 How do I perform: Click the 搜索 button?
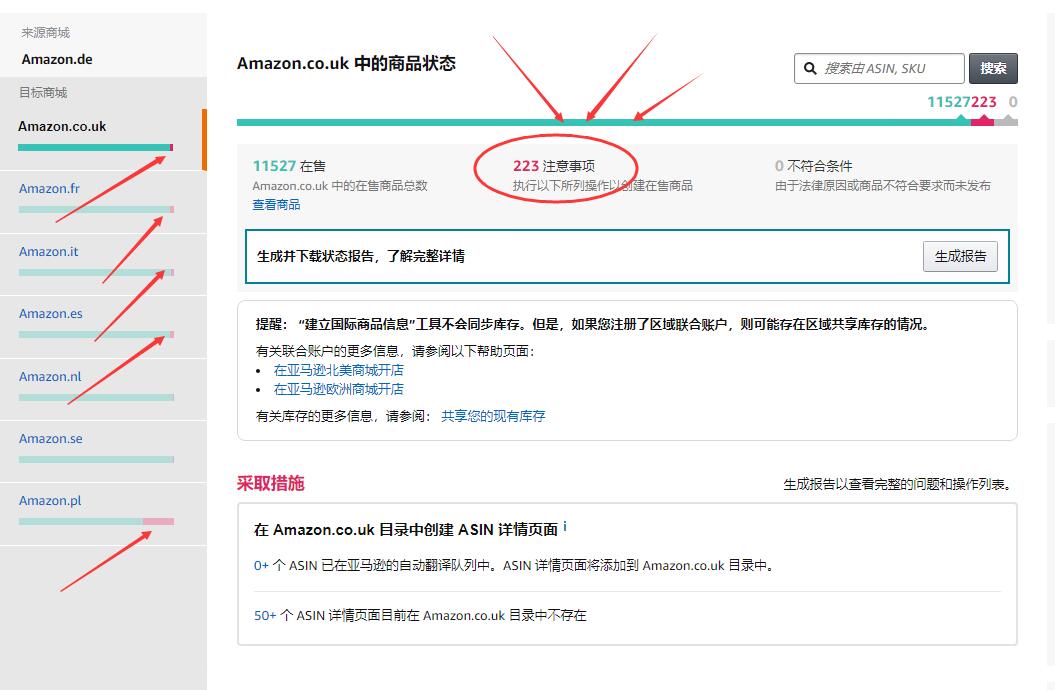click(x=993, y=69)
